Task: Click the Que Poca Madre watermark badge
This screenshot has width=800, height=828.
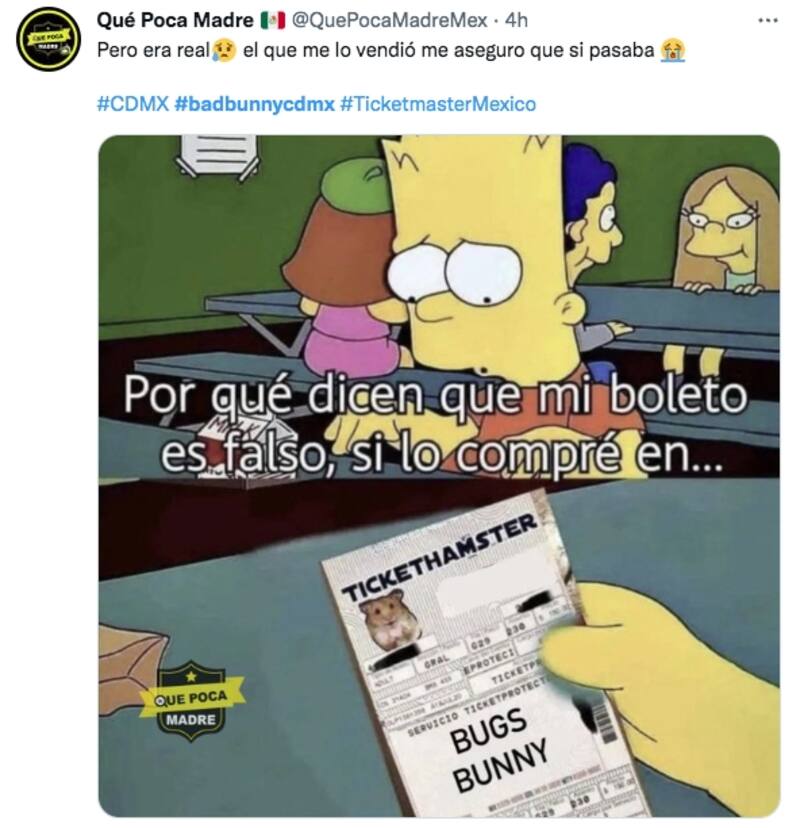Action: (191, 701)
